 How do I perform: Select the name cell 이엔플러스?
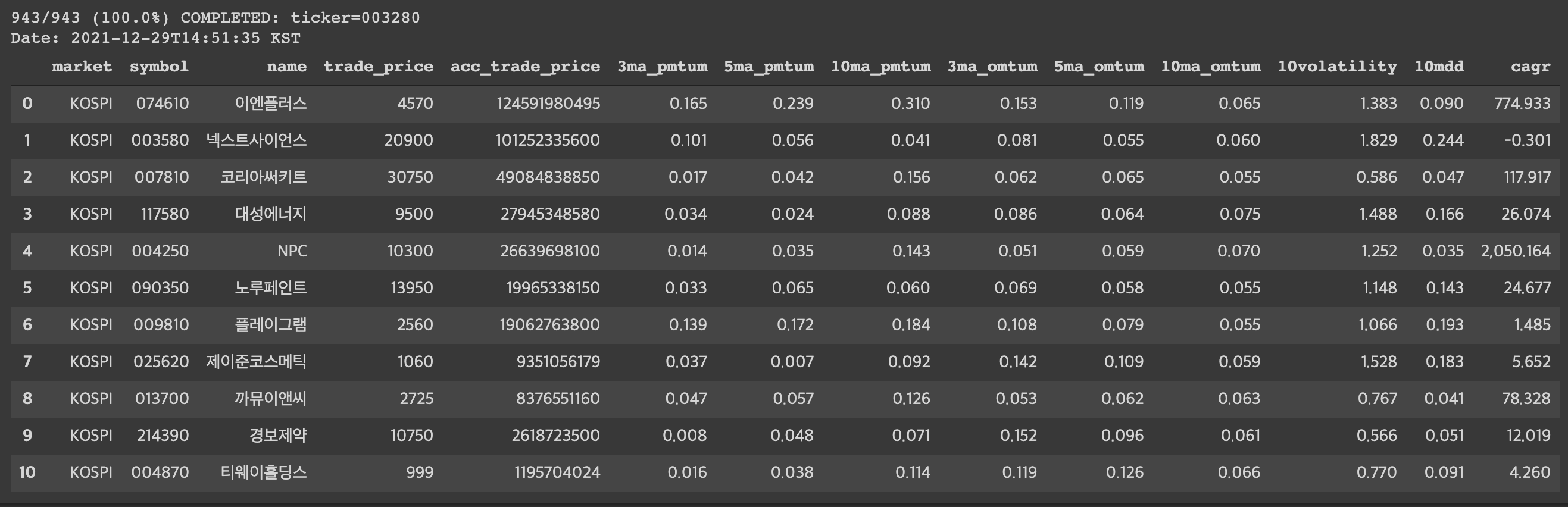(x=271, y=104)
